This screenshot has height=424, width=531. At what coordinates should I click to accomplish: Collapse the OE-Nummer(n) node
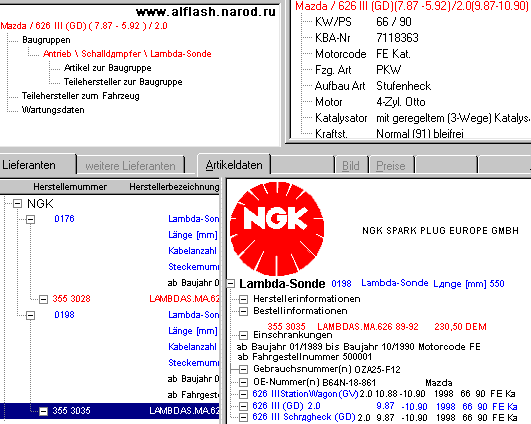pyautogui.click(x=243, y=382)
